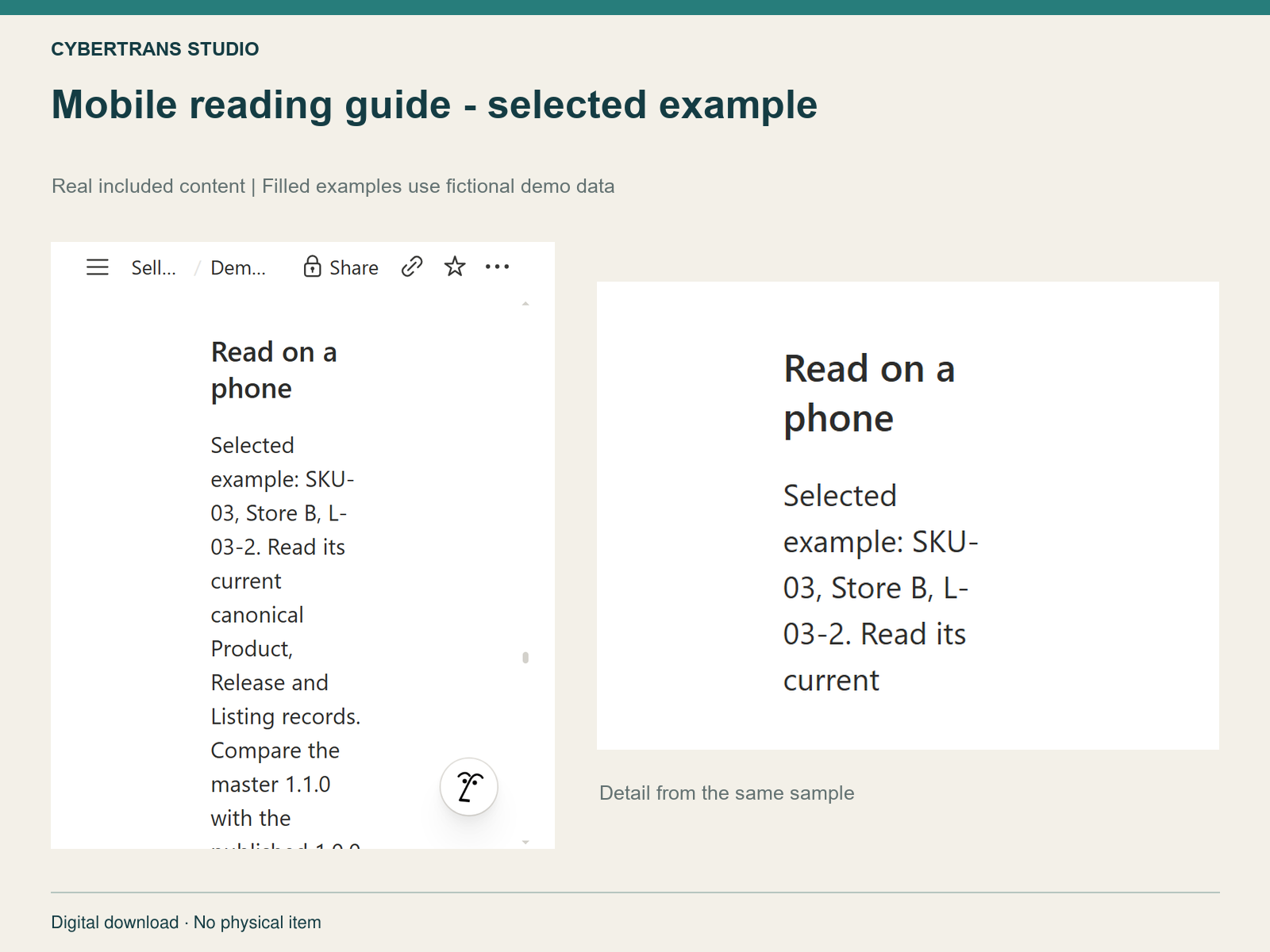Click the 'Read on a phone' heading in left panel
The image size is (1270, 952).
(274, 370)
